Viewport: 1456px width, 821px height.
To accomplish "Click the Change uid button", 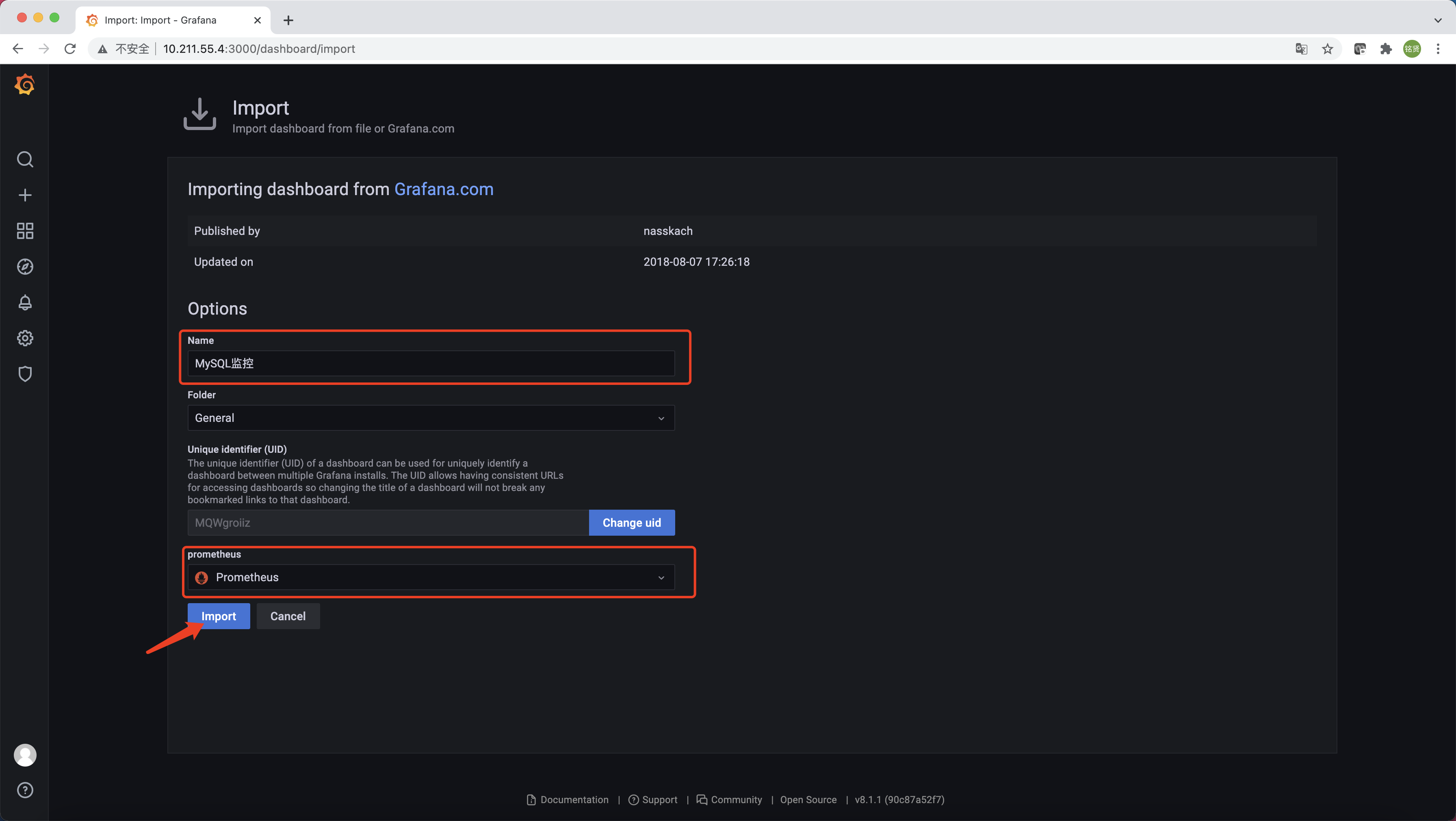I will 631,522.
